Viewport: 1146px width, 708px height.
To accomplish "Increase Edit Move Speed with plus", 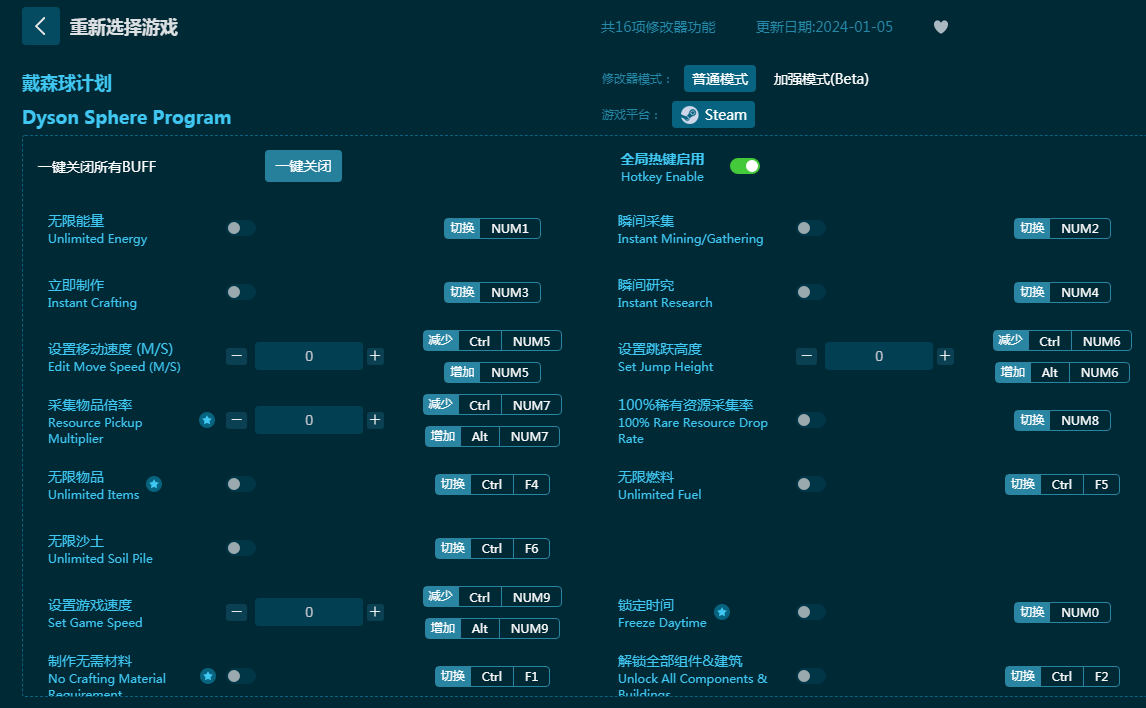I will (375, 356).
